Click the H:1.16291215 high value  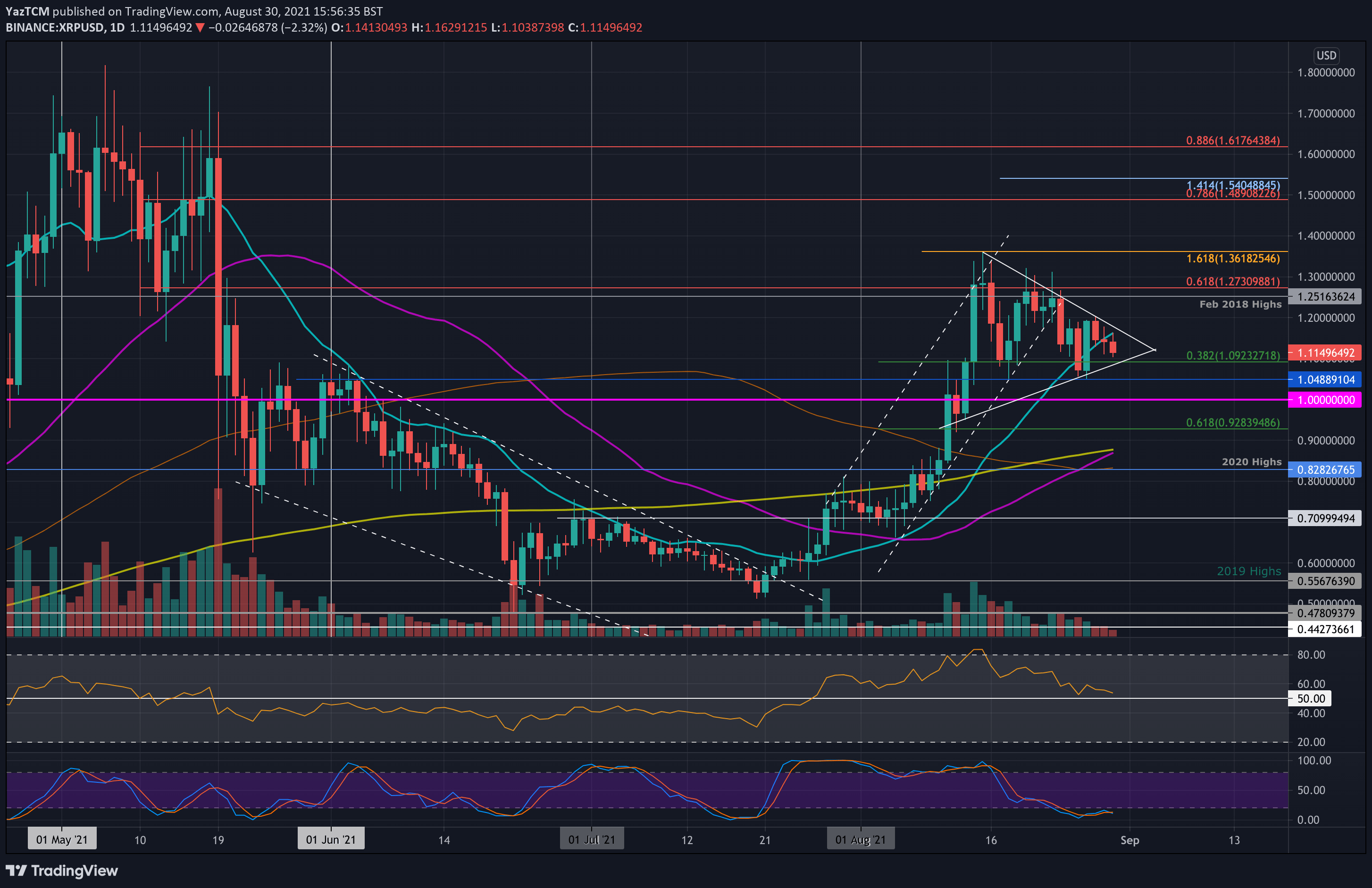point(449,28)
